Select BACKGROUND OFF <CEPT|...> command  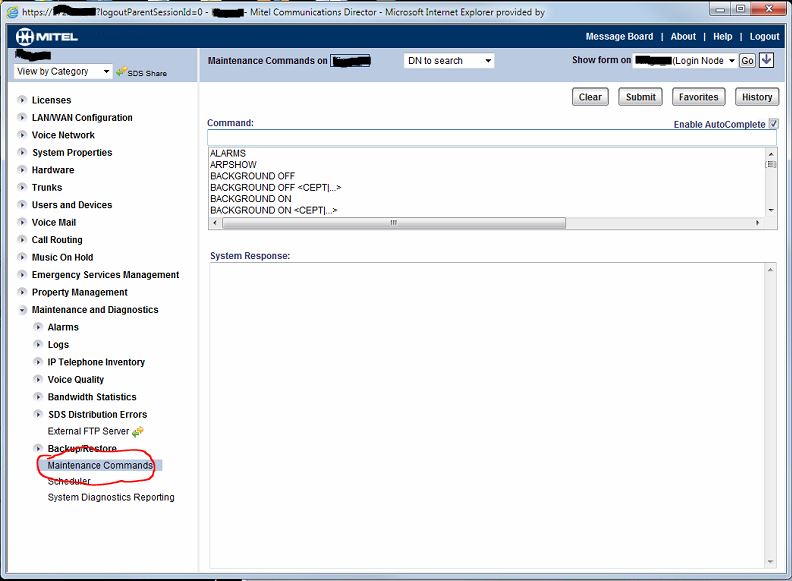coord(276,187)
